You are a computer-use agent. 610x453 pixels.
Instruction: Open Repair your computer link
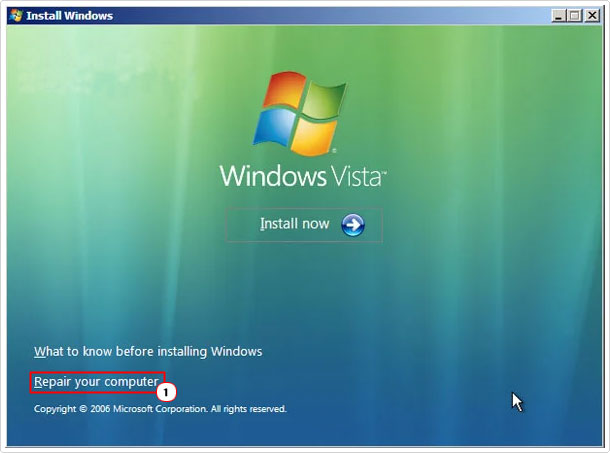tap(96, 382)
